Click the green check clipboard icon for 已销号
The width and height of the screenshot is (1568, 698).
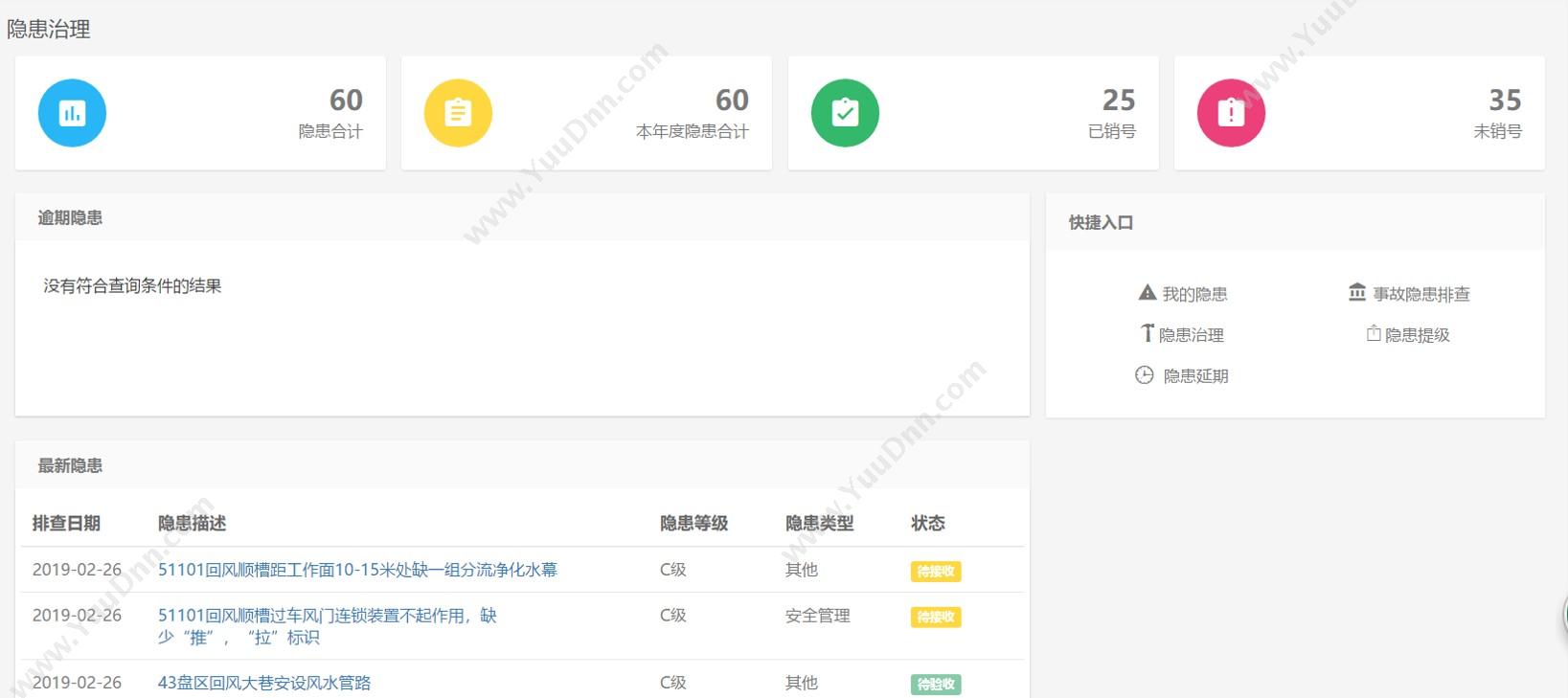click(845, 113)
